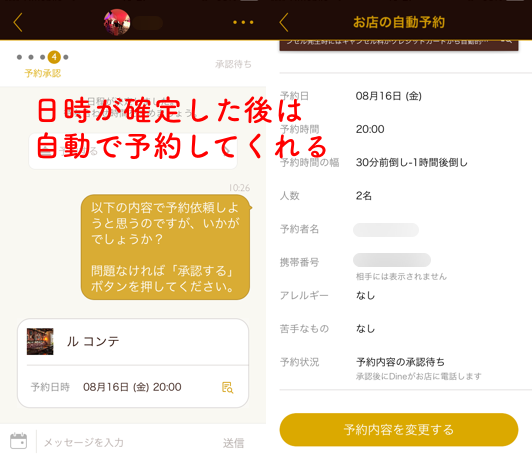532x460 pixels.
Task: Tap the first step progress dot
Action: click(19, 57)
